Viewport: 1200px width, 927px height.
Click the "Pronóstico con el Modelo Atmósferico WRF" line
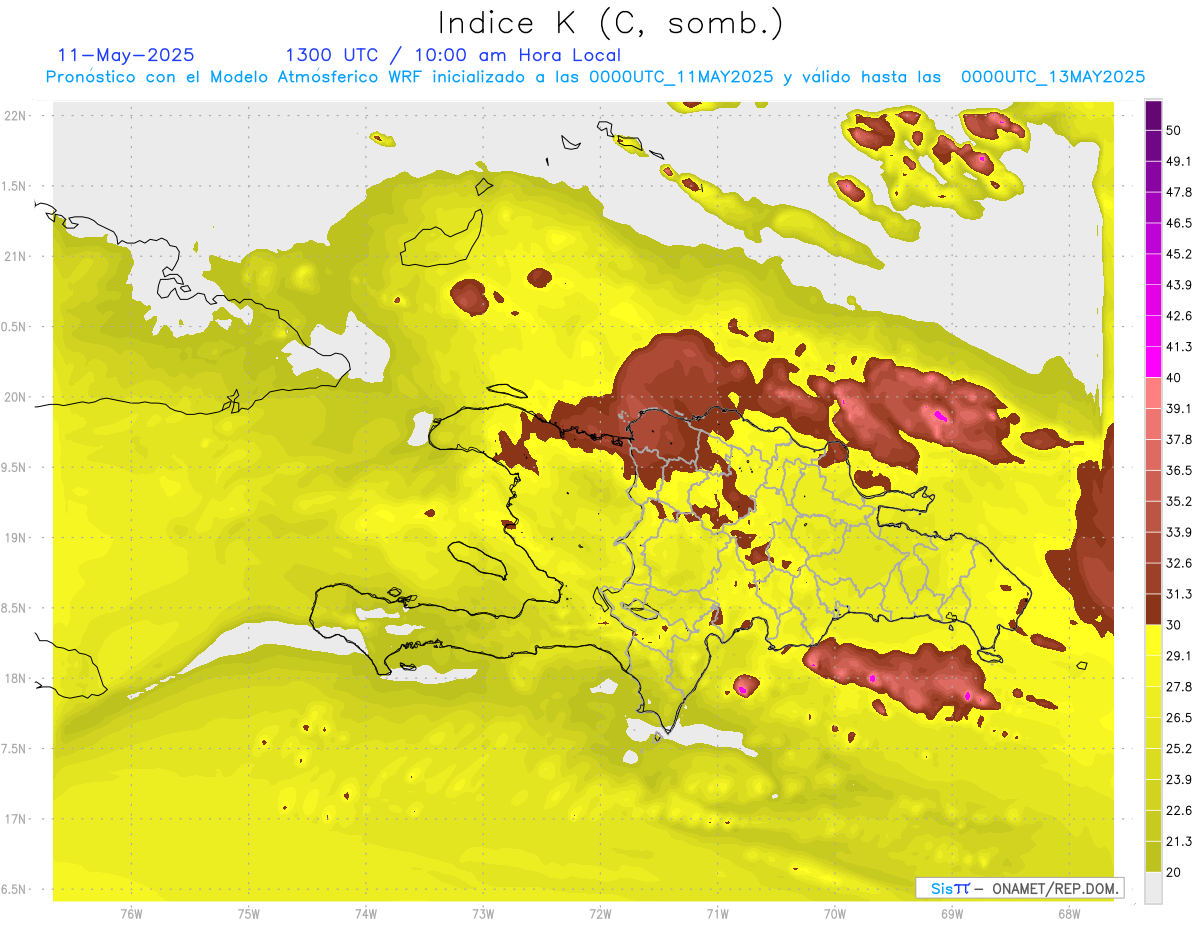(x=595, y=77)
